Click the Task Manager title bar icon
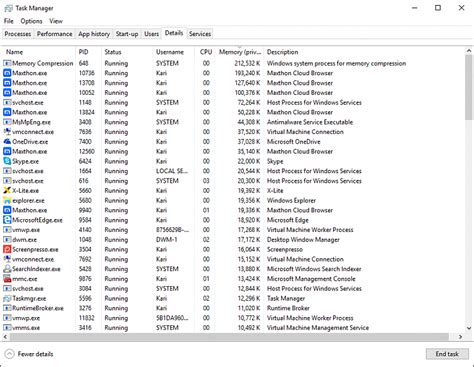Screen dimensions: 474x367 pos(8,8)
